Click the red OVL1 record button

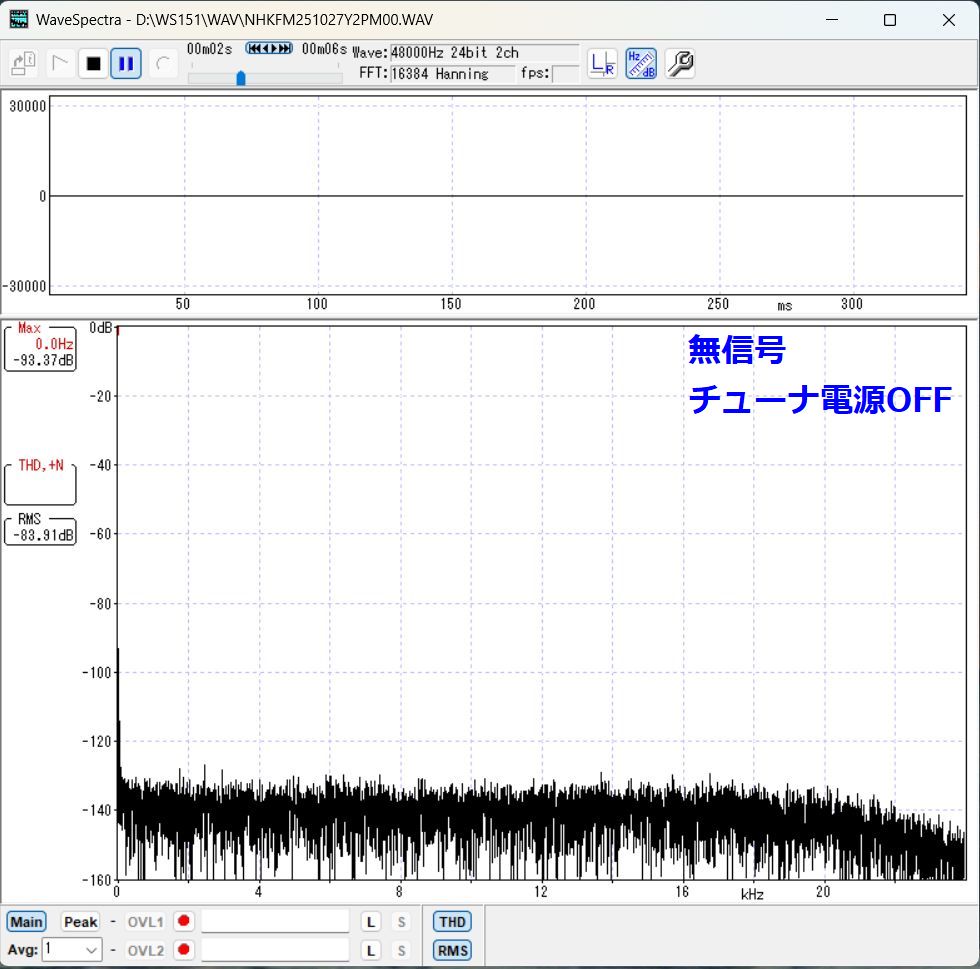pyautogui.click(x=184, y=922)
